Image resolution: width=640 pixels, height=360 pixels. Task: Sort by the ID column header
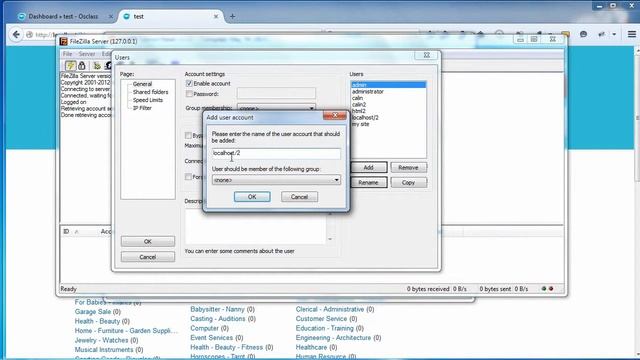(x=66, y=231)
